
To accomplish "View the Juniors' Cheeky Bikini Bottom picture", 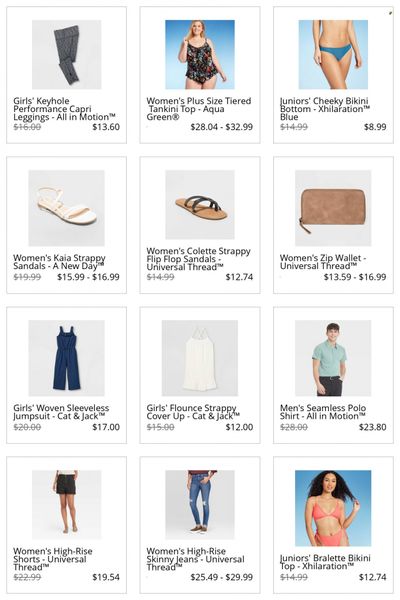I will point(333,55).
